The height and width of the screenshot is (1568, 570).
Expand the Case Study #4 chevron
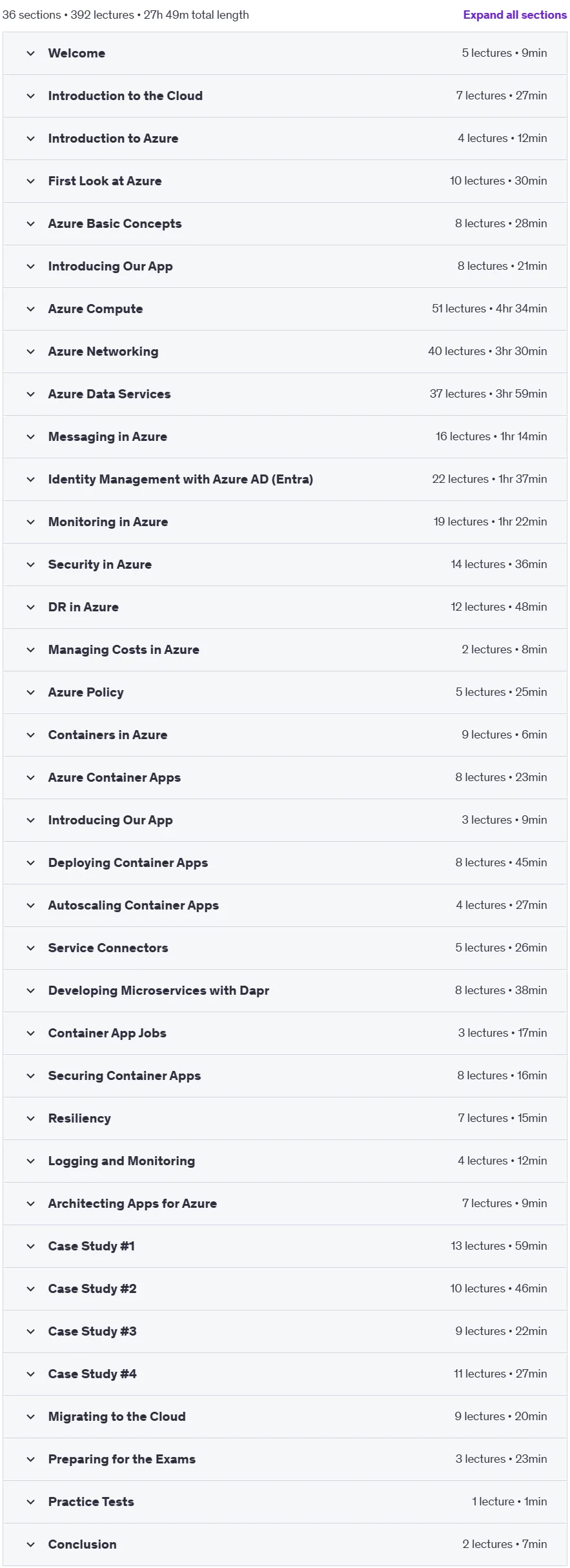(x=30, y=1374)
